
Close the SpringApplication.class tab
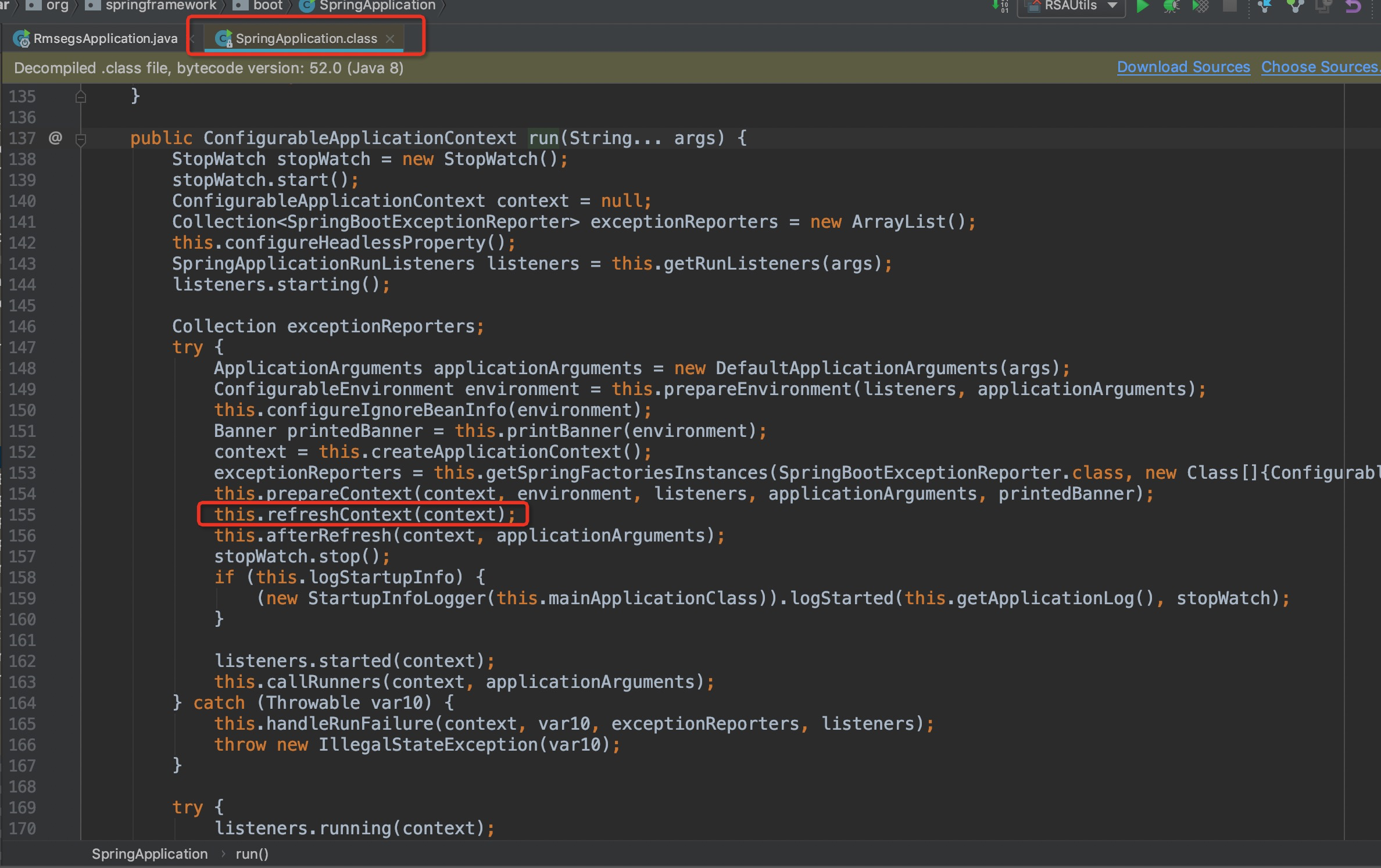[390, 39]
